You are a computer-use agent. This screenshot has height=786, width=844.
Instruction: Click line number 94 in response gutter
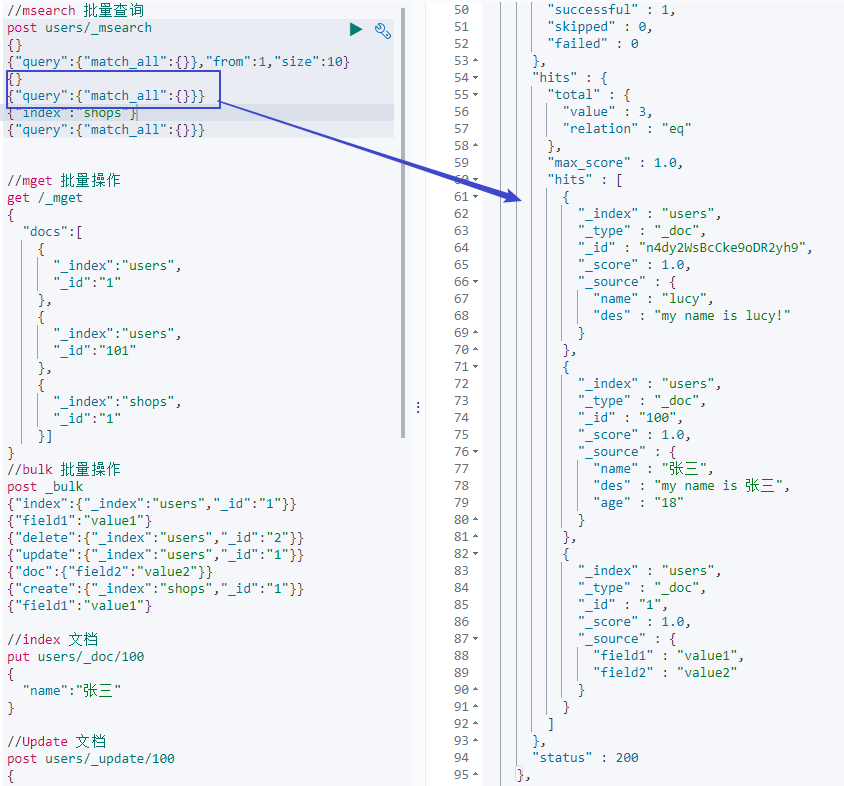(x=461, y=758)
